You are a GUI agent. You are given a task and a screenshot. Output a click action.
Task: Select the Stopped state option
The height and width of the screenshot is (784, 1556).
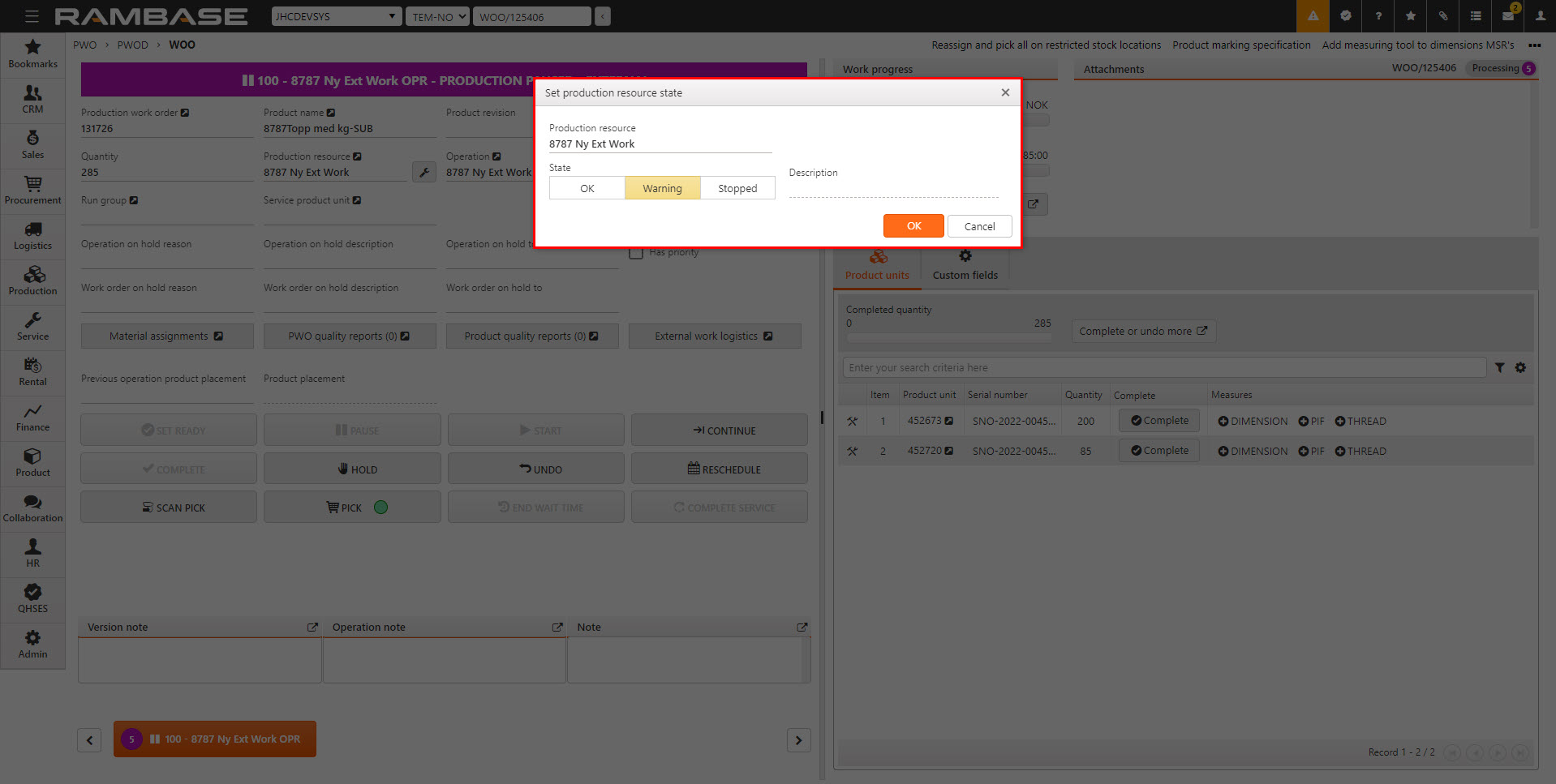coord(737,188)
